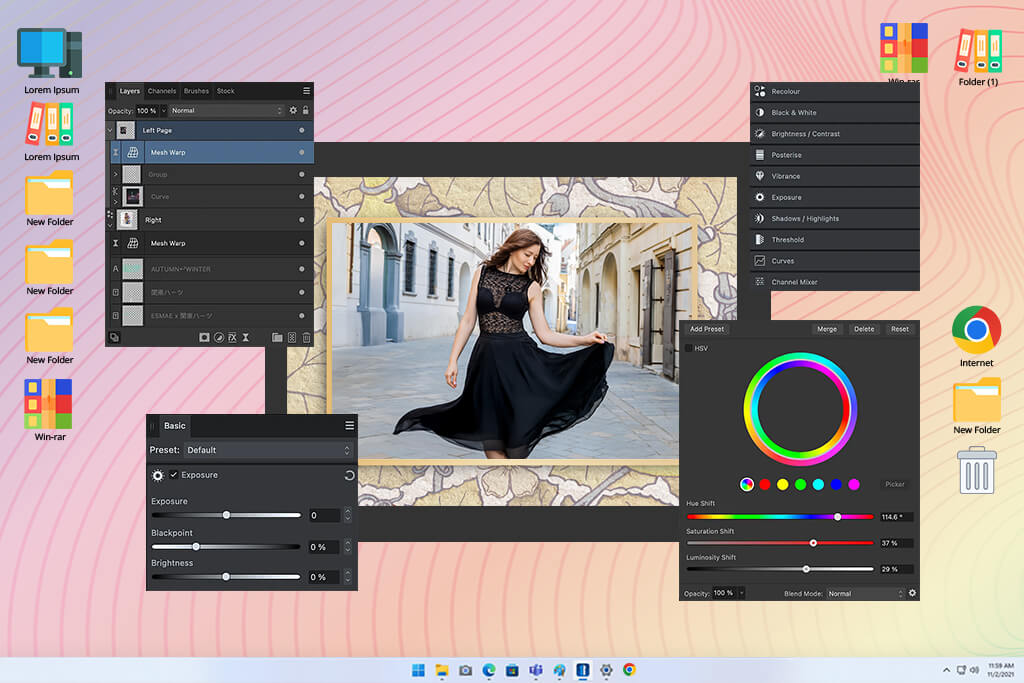Click the Delete Layer trash icon
This screenshot has height=683, width=1024.
click(306, 338)
